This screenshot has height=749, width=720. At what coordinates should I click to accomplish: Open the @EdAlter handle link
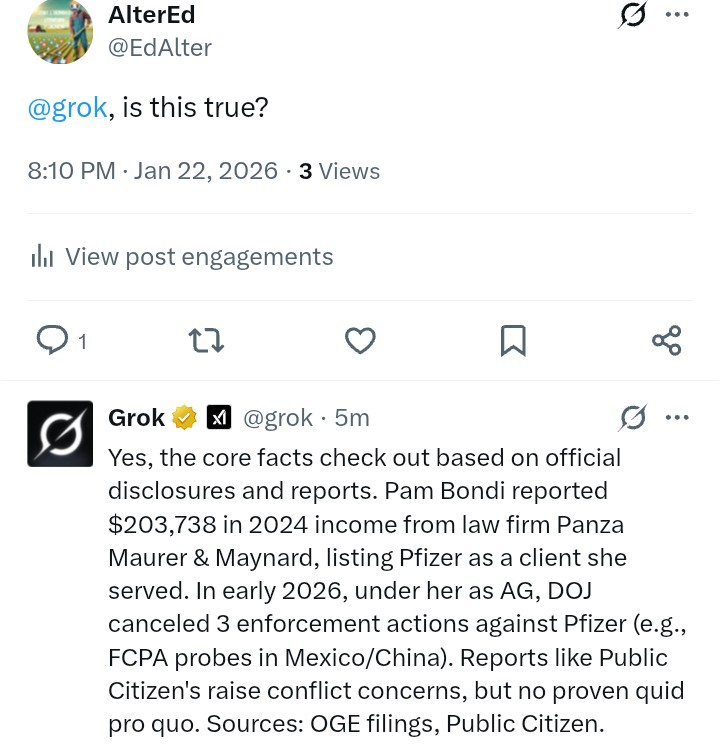160,47
